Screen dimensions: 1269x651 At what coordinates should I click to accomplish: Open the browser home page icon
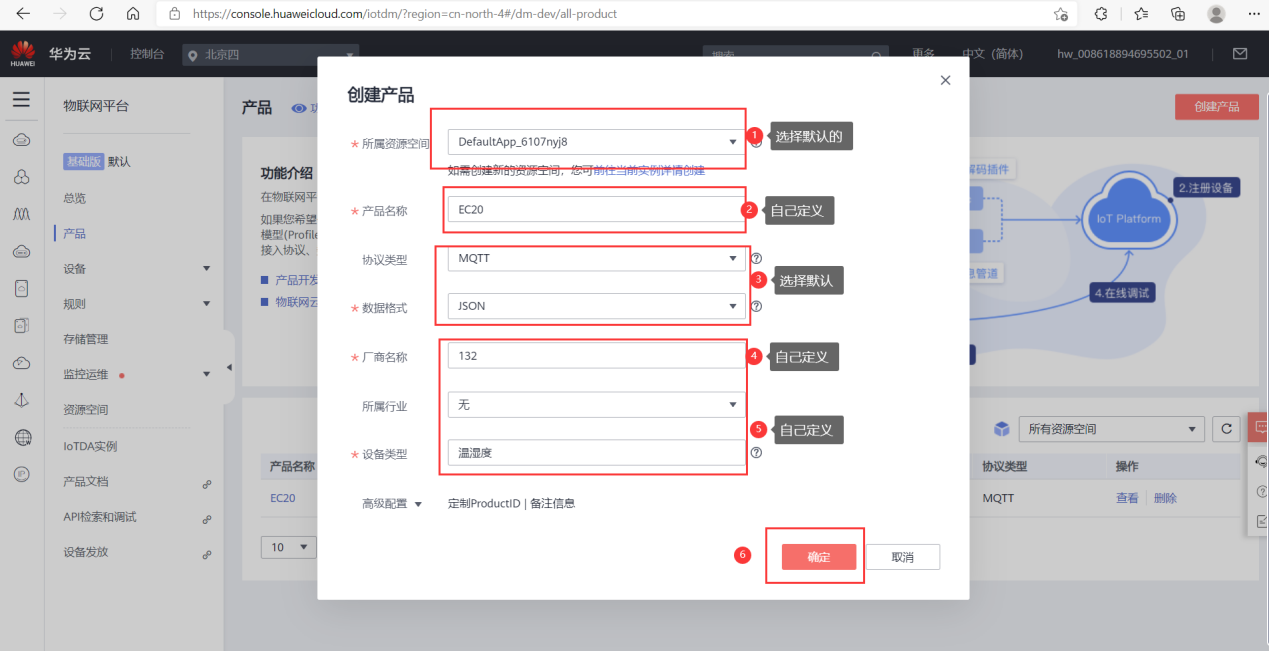point(133,14)
